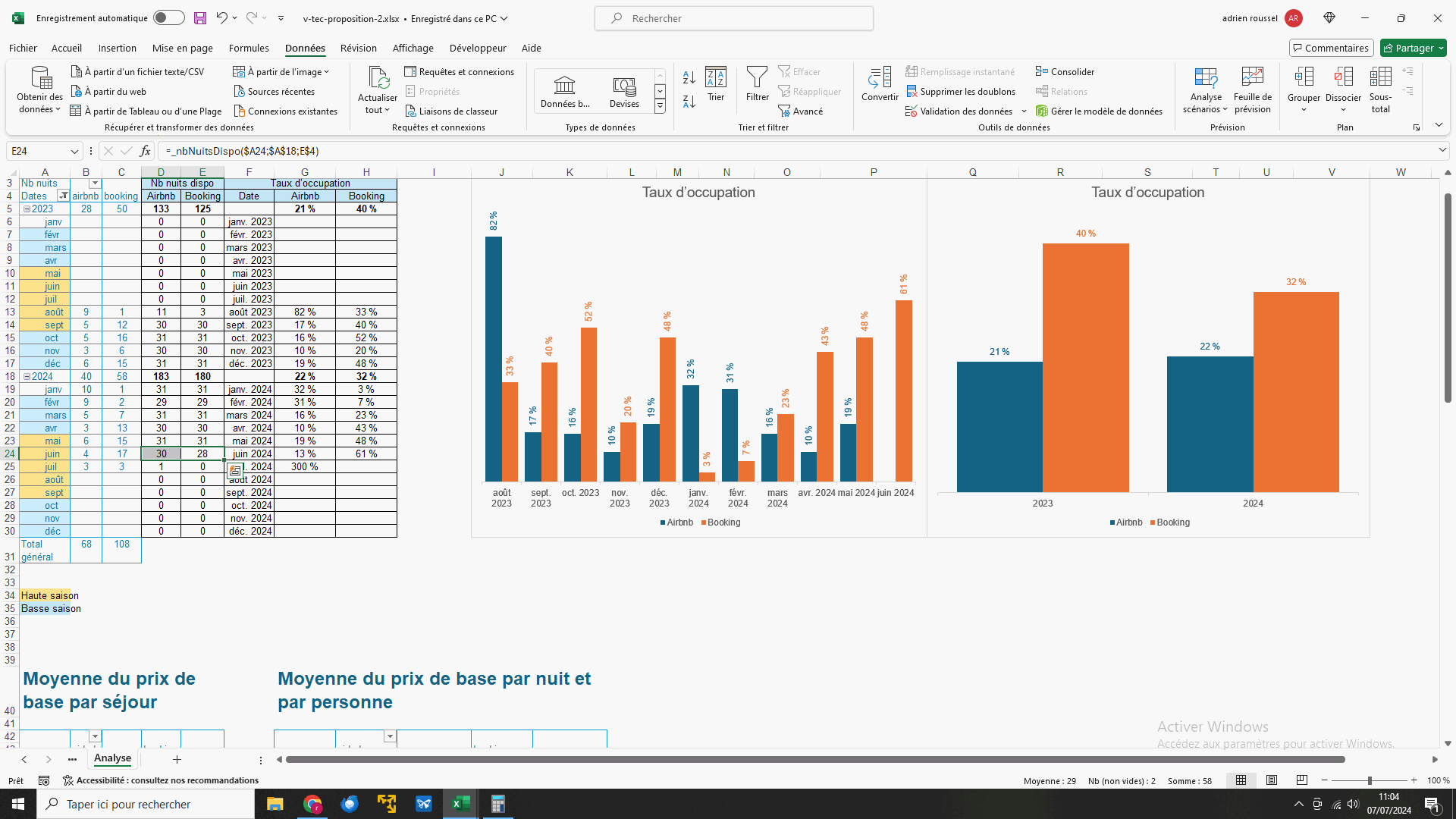Expand the Name Box dropdown
Image resolution: width=1456 pixels, height=819 pixels.
[74, 151]
